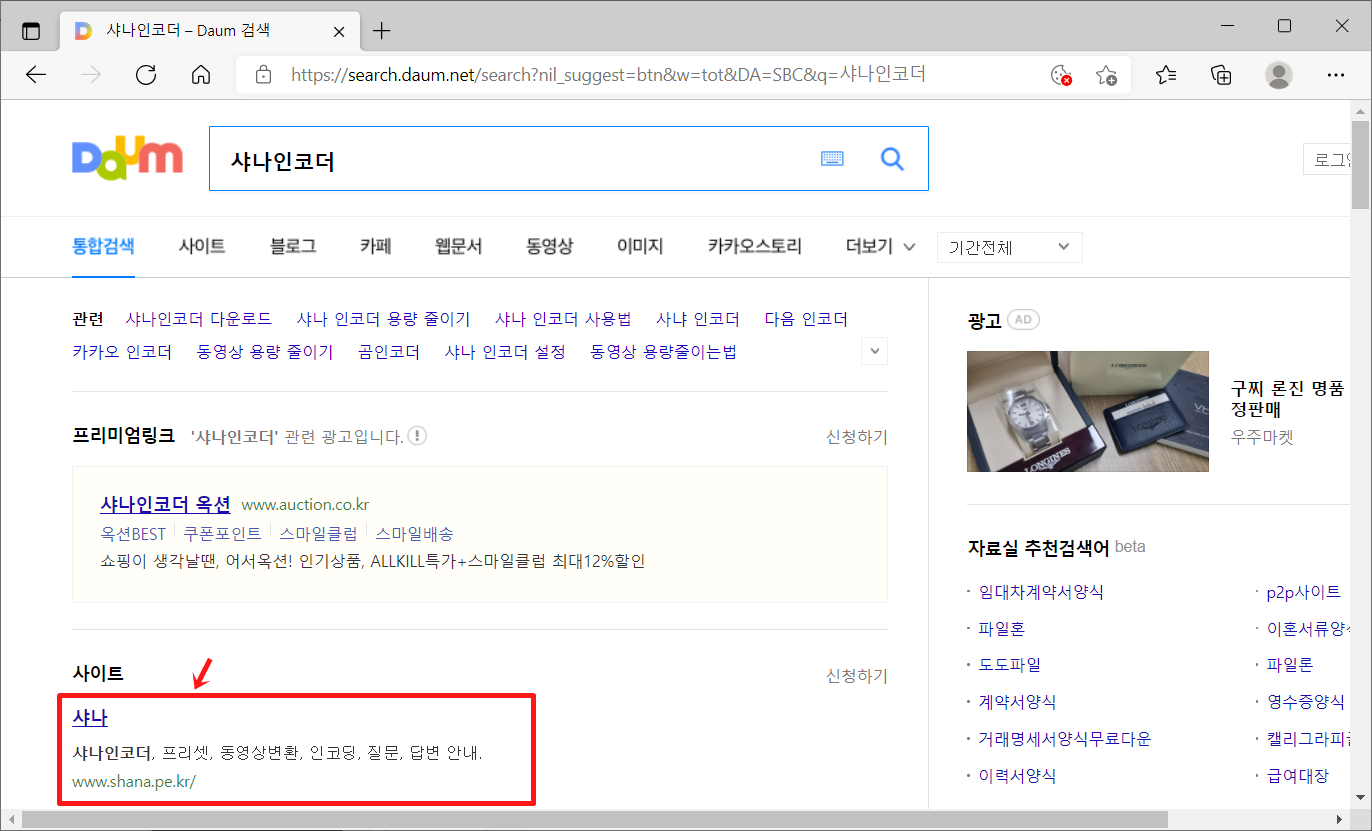Screen dimensions: 1372x831
Task: Click 신청하기 next to 사이트 heading
Action: click(x=856, y=676)
